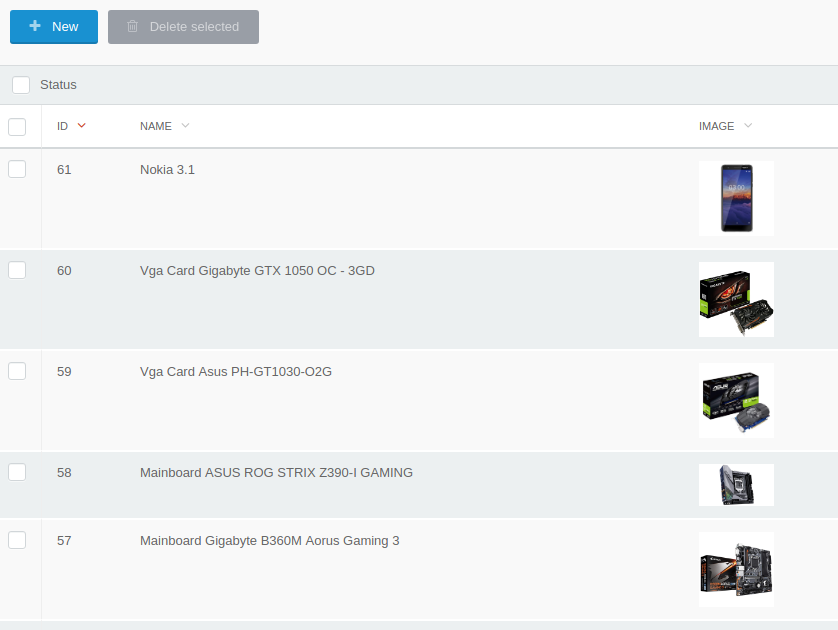The image size is (838, 630).
Task: Click the Status label
Action: click(58, 85)
